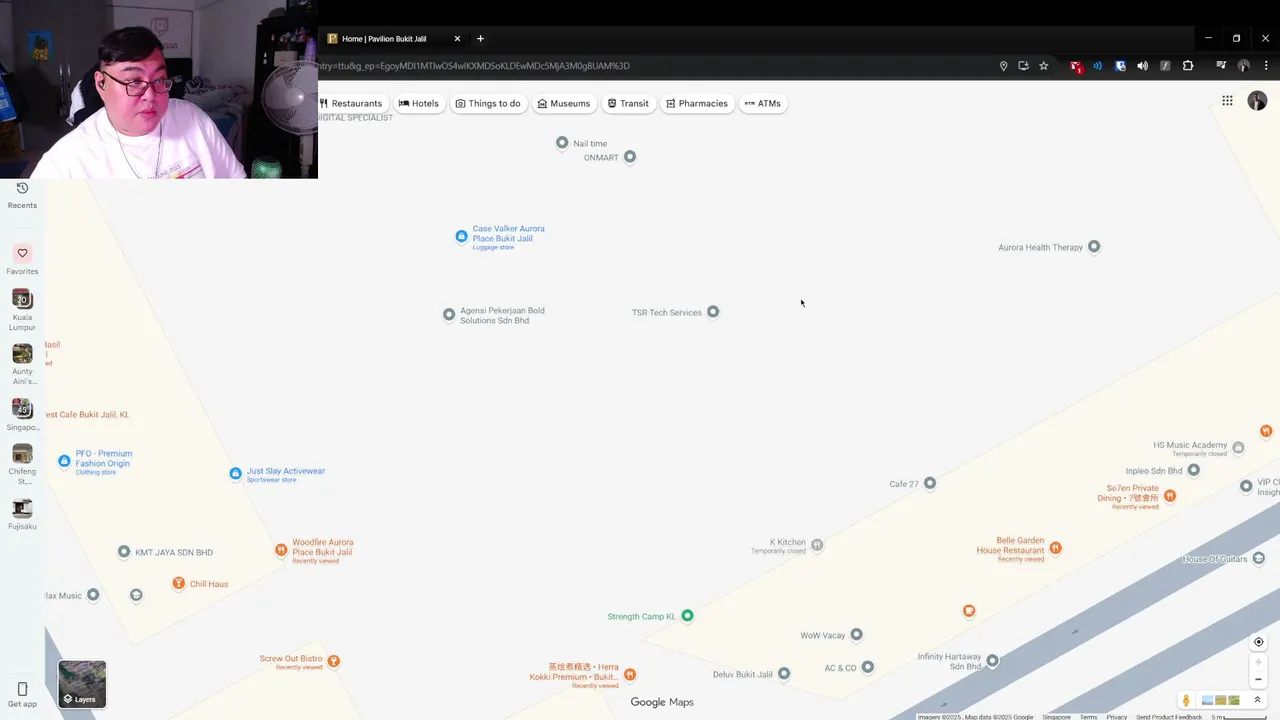The height and width of the screenshot is (720, 1280).
Task: Open Google account avatar on map
Action: [x=1257, y=101]
